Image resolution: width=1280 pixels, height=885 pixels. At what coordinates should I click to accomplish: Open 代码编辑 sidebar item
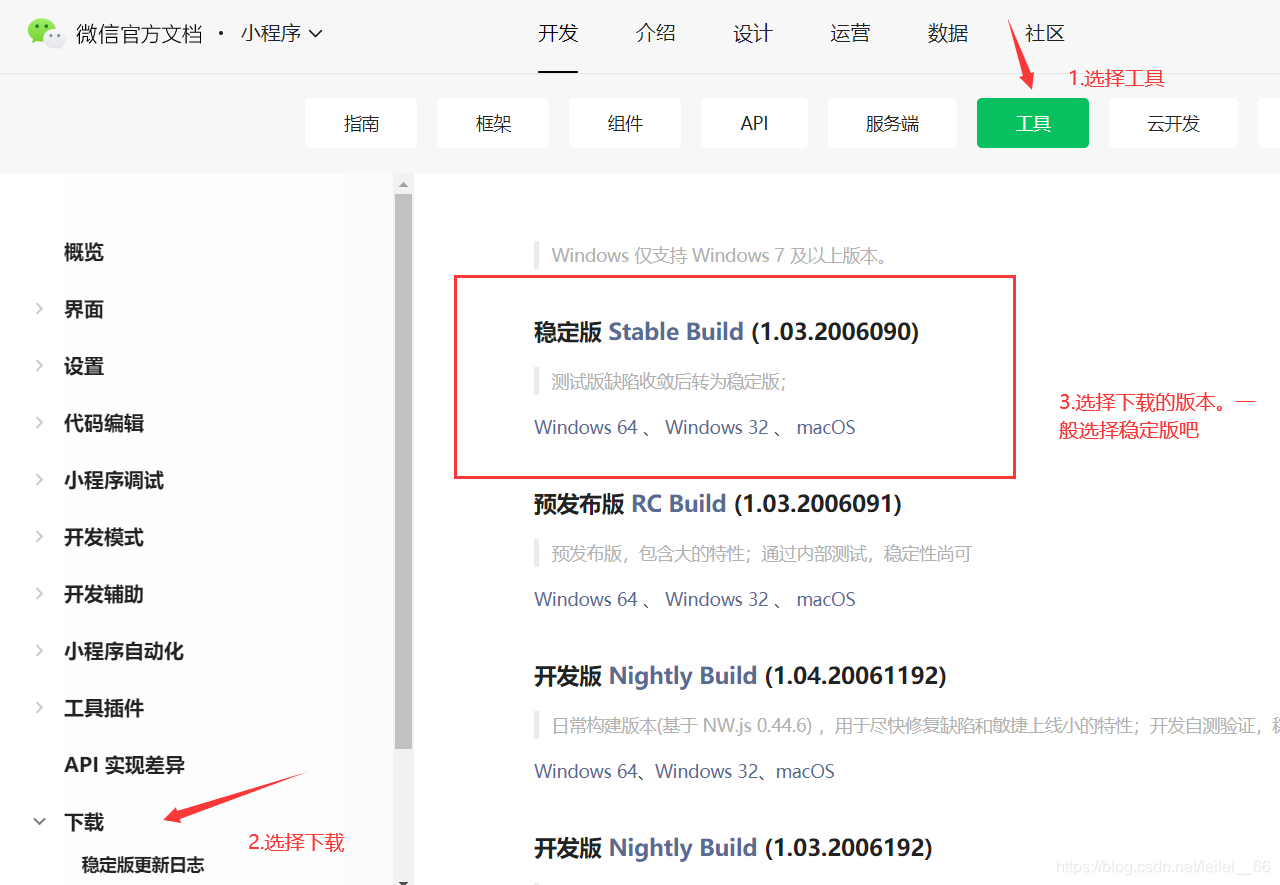(104, 423)
